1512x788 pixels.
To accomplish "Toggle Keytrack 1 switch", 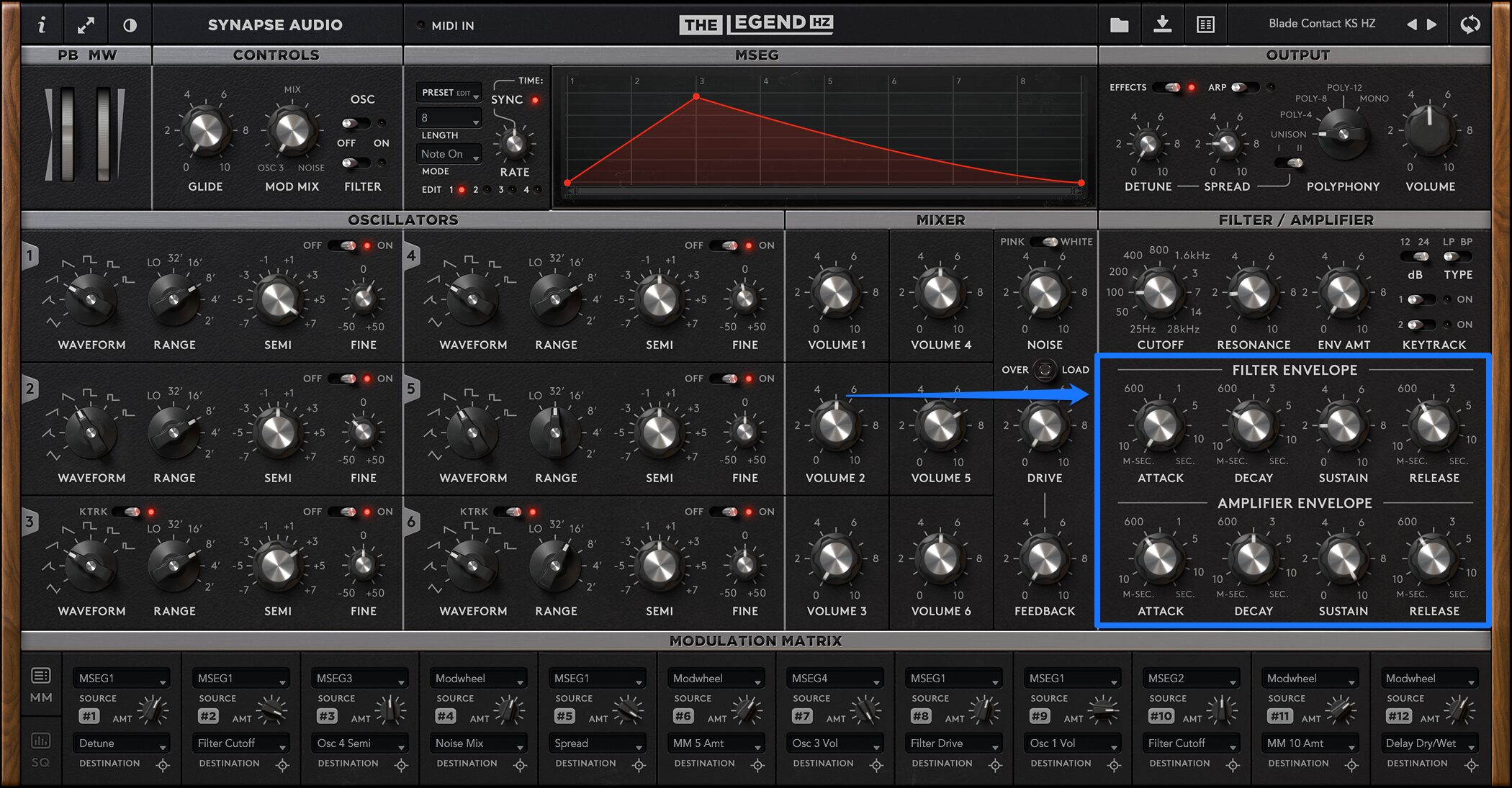I will click(x=1421, y=299).
